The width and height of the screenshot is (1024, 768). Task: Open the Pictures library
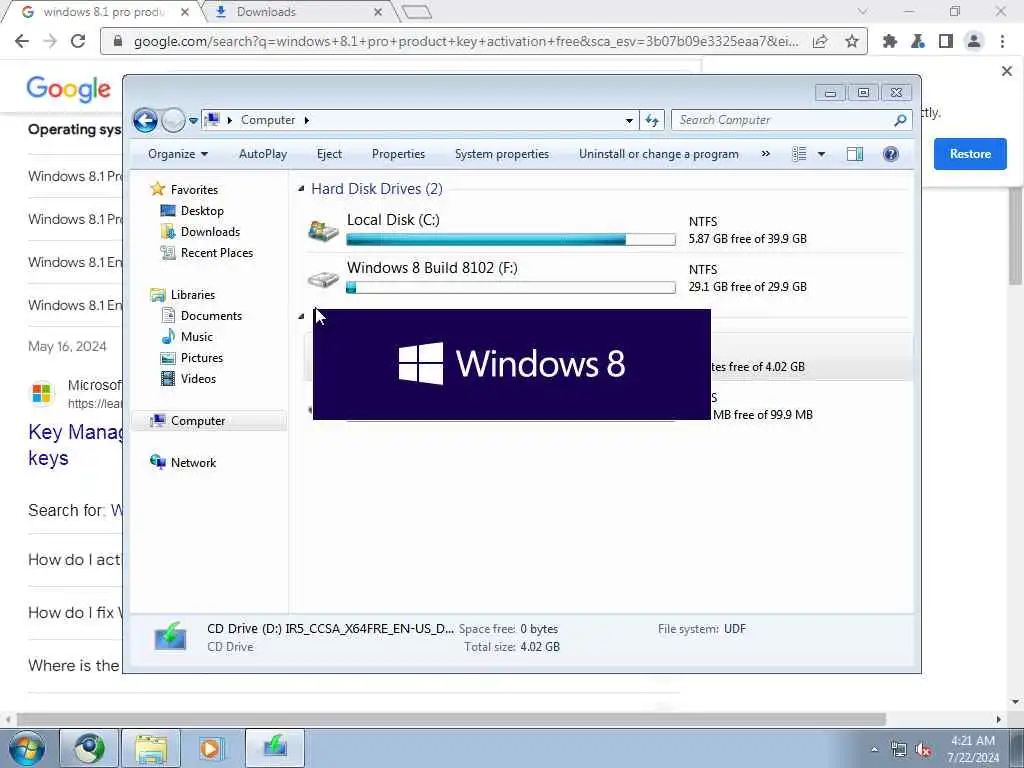[202, 358]
